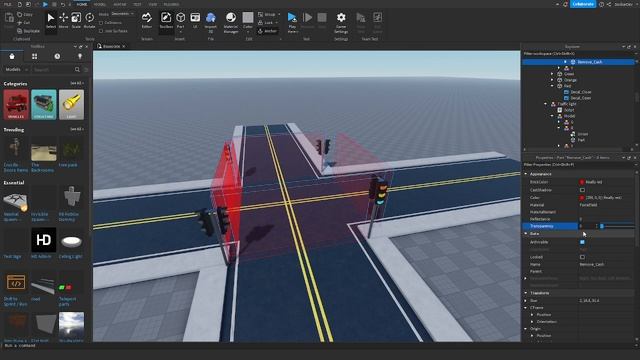The image size is (640, 360).
Task: Open the Toolbox Creations lightbulb tab
Action: tap(80, 56)
